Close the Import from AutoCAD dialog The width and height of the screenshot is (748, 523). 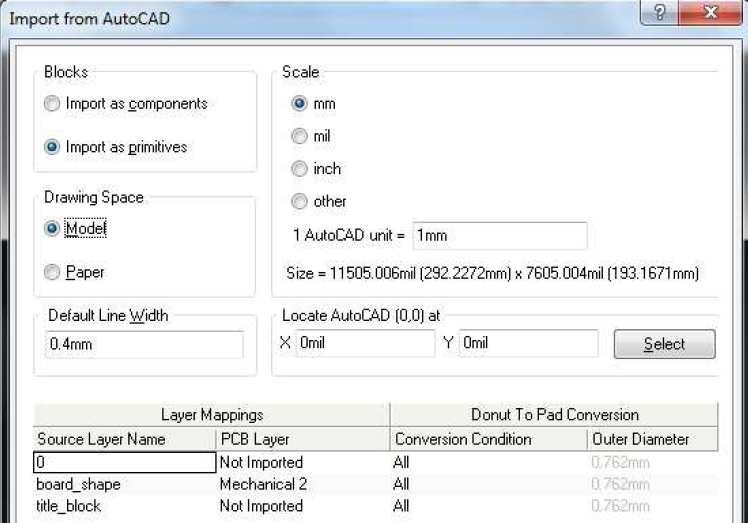pos(710,12)
